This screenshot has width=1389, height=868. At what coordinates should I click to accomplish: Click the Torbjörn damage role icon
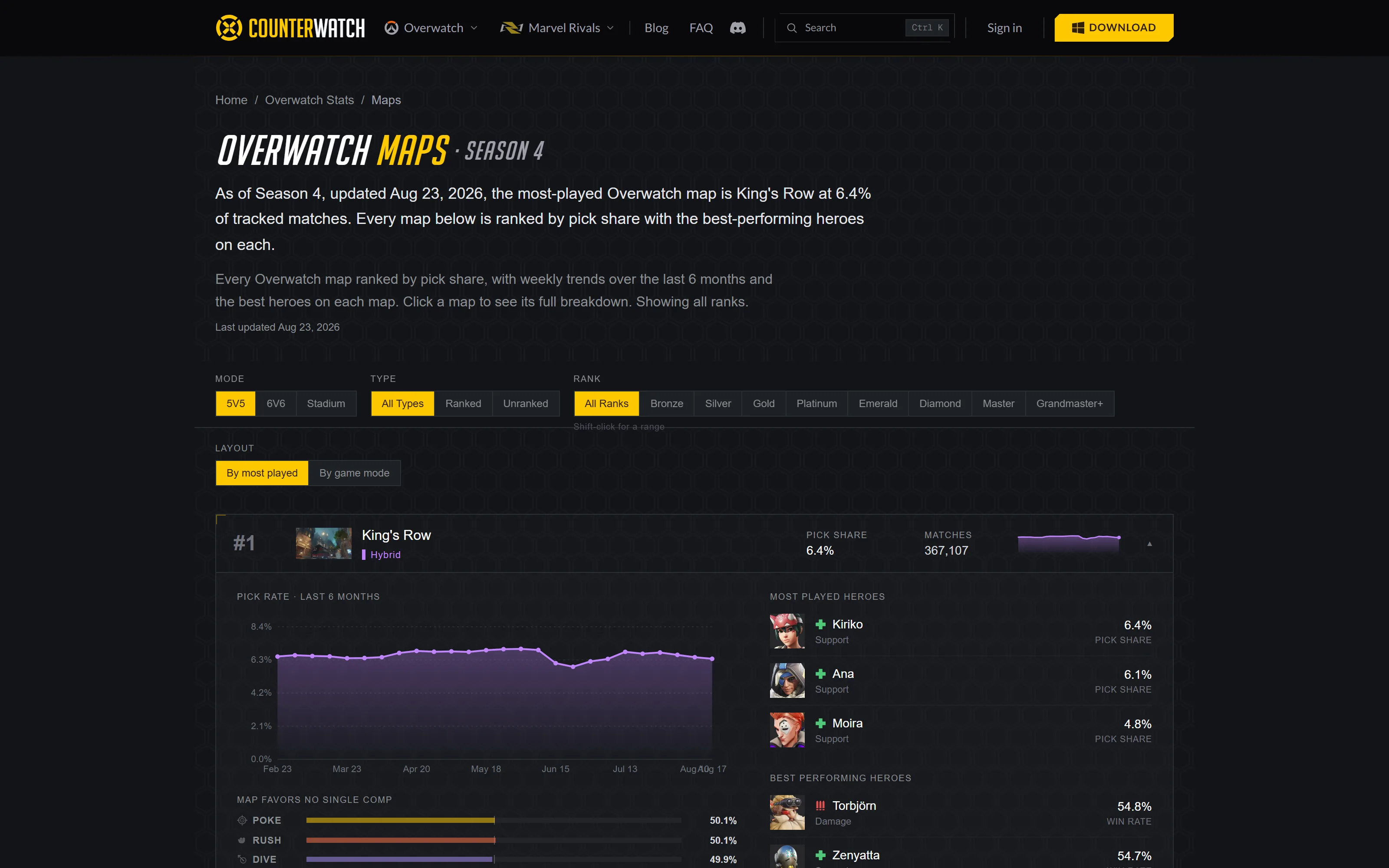[821, 806]
